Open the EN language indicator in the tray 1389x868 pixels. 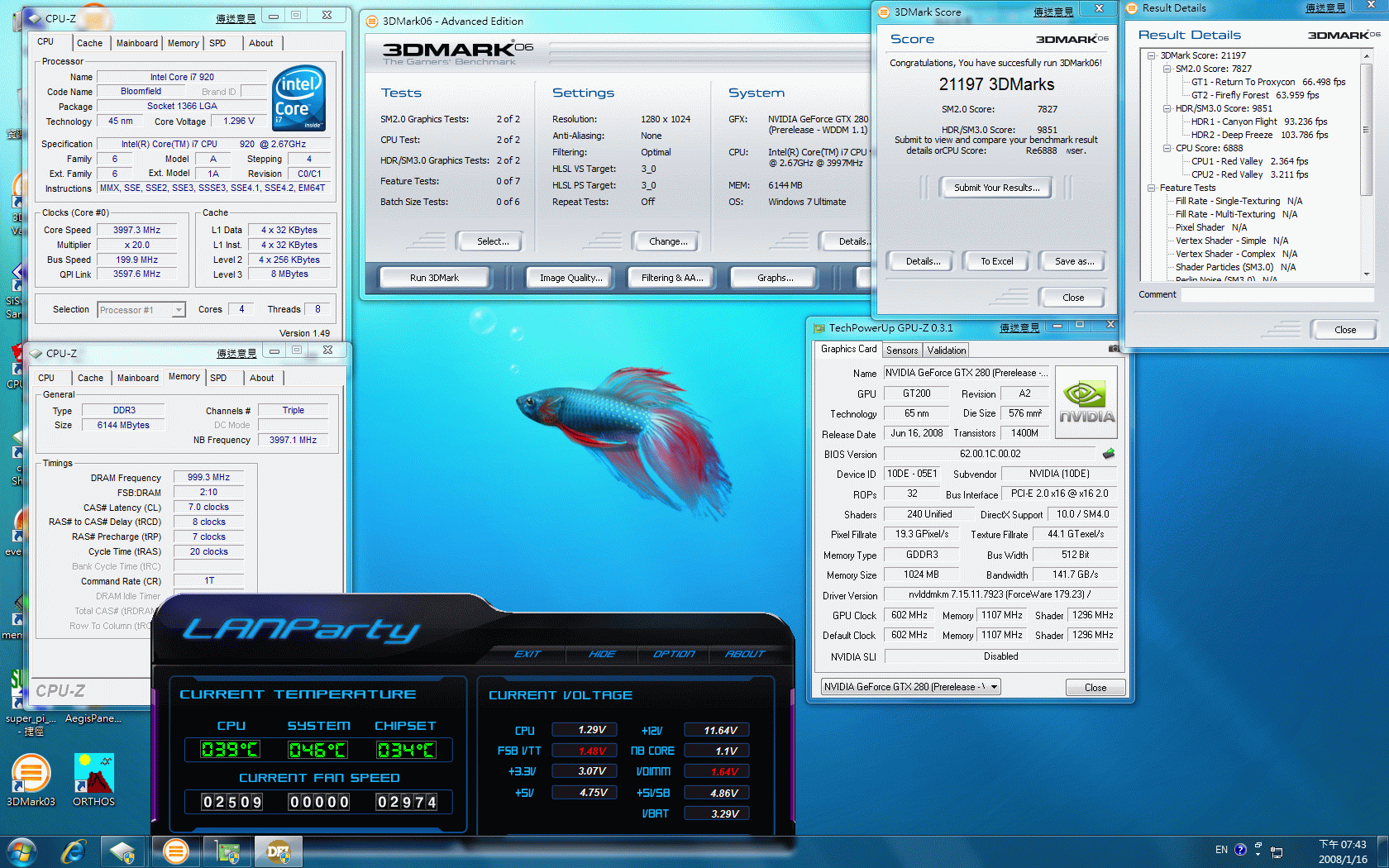1221,850
